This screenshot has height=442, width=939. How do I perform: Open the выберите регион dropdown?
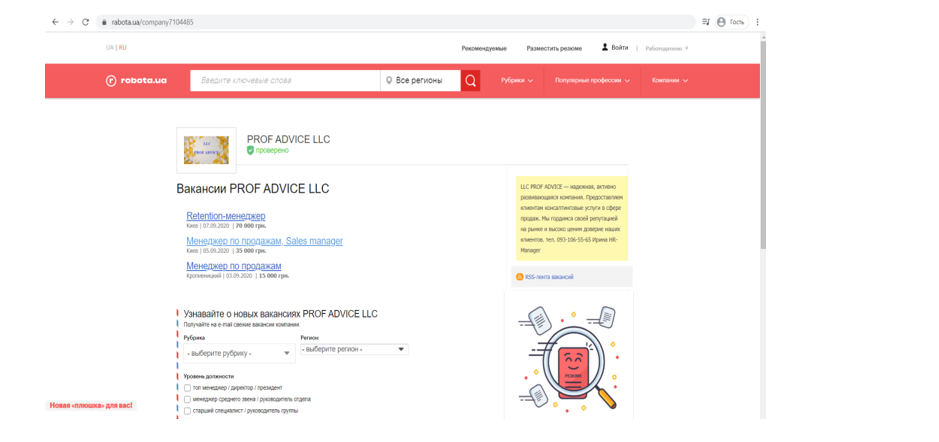click(x=355, y=349)
